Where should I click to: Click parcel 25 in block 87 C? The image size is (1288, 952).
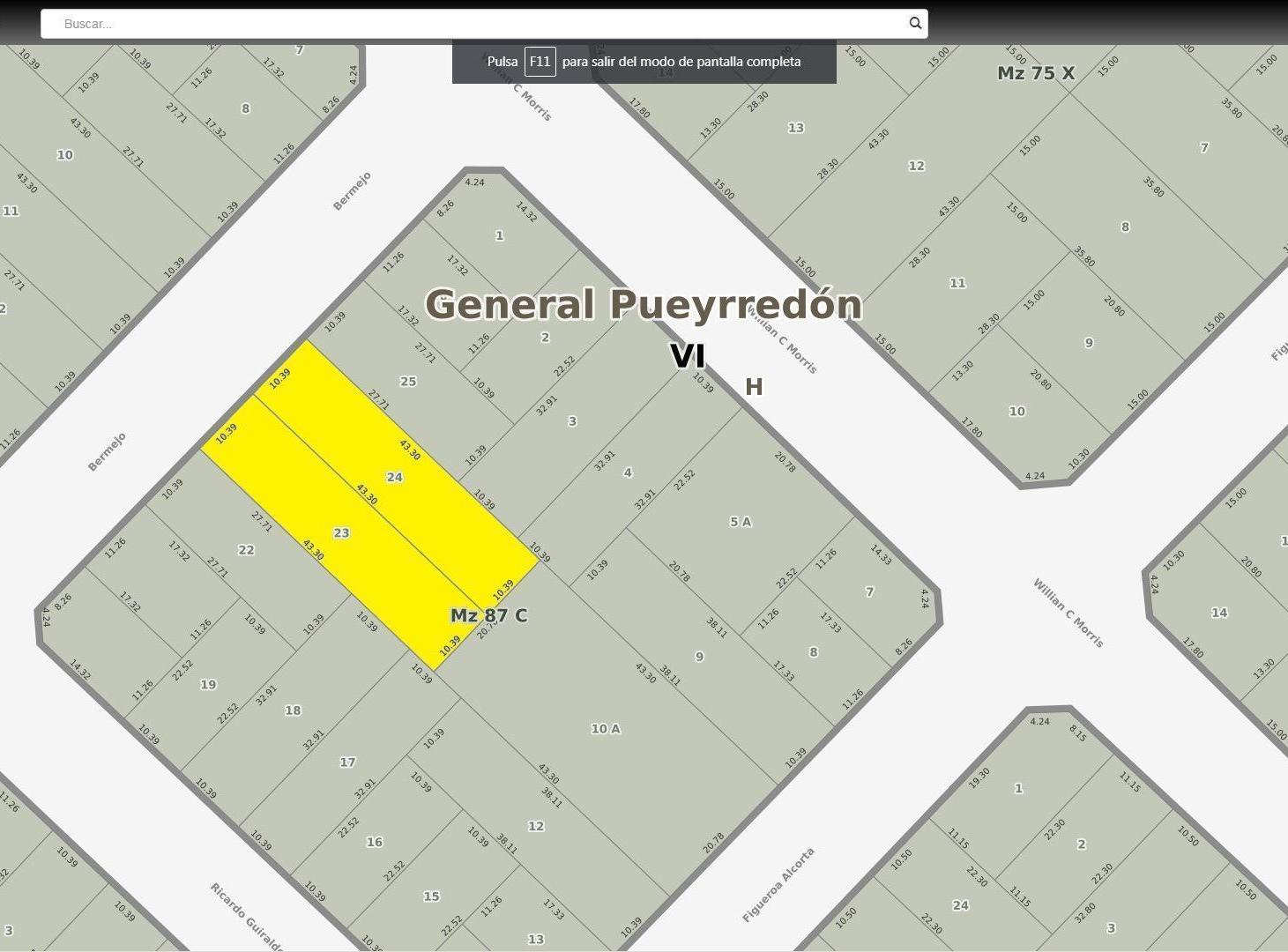coord(407,381)
